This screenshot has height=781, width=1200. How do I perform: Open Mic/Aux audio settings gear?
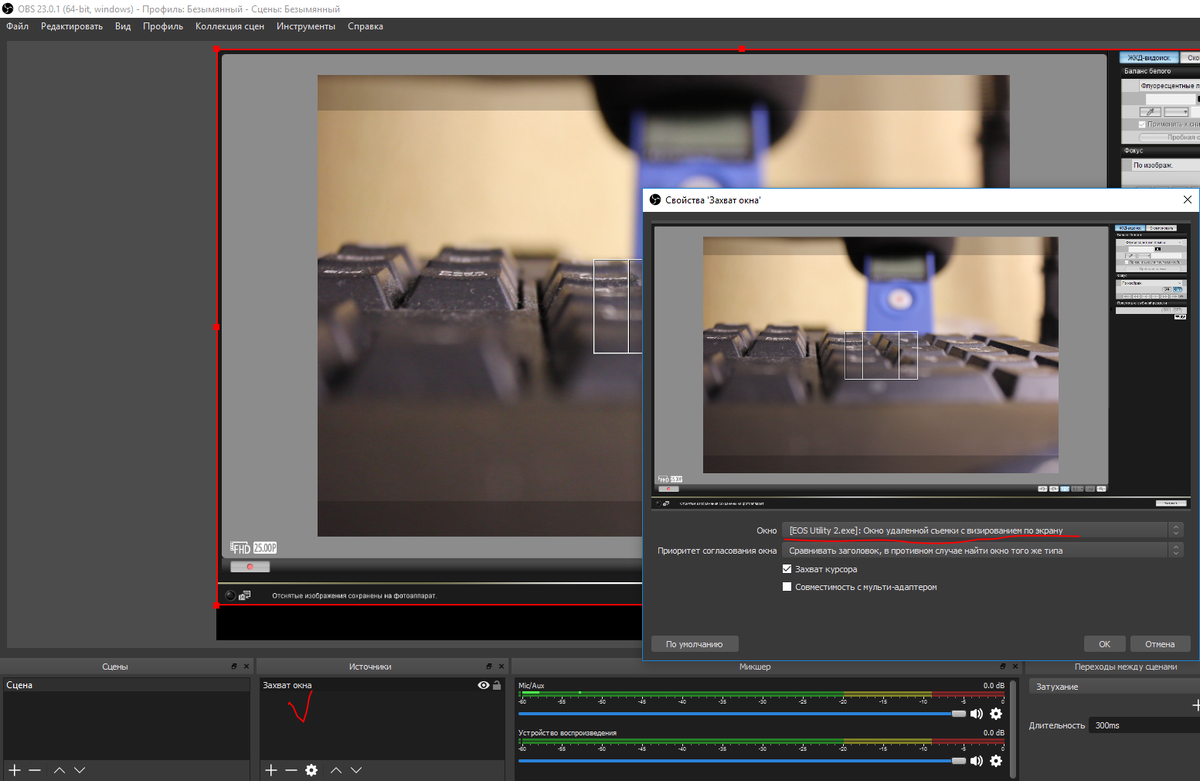(x=995, y=714)
